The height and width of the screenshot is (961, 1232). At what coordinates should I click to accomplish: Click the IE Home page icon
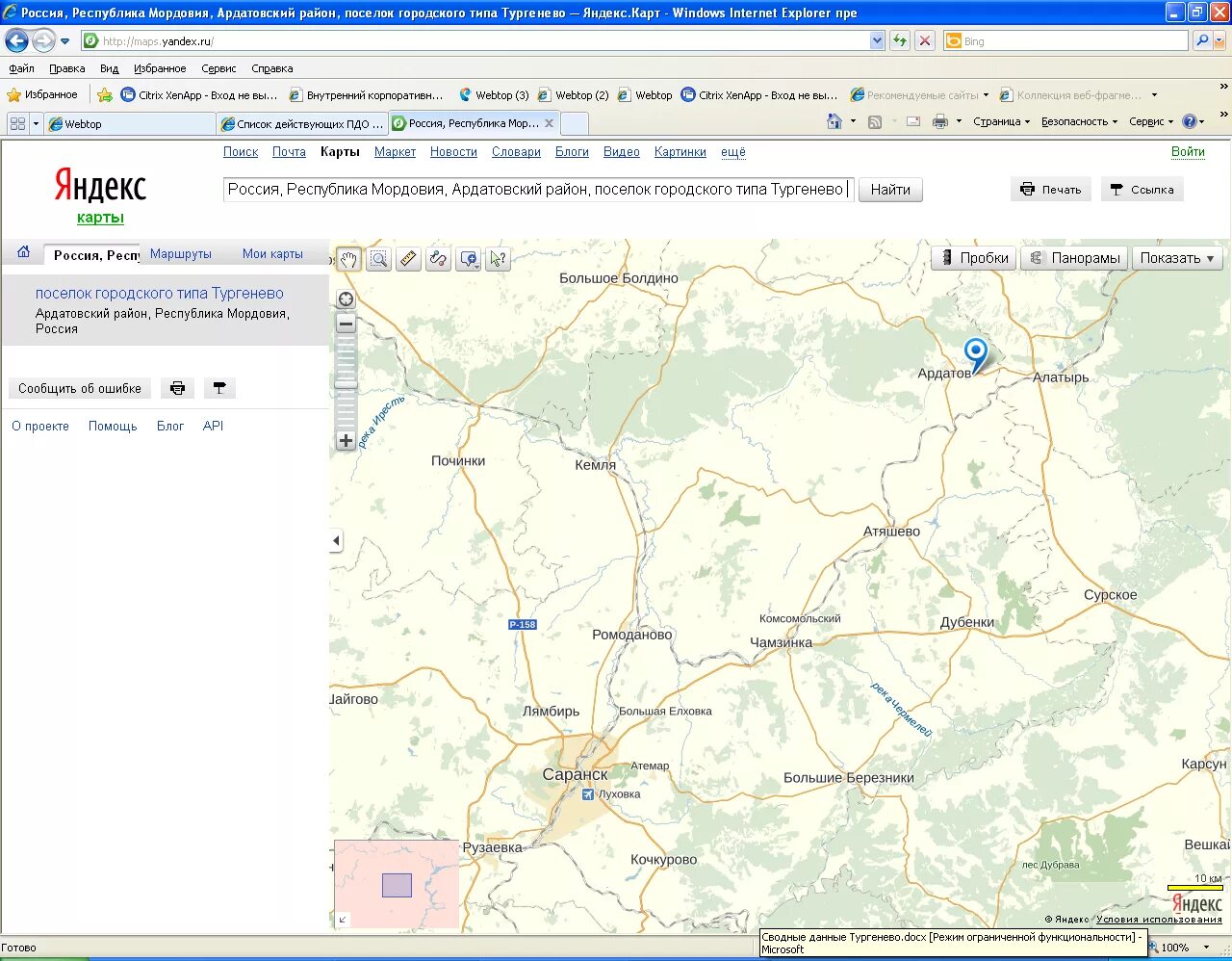(834, 121)
